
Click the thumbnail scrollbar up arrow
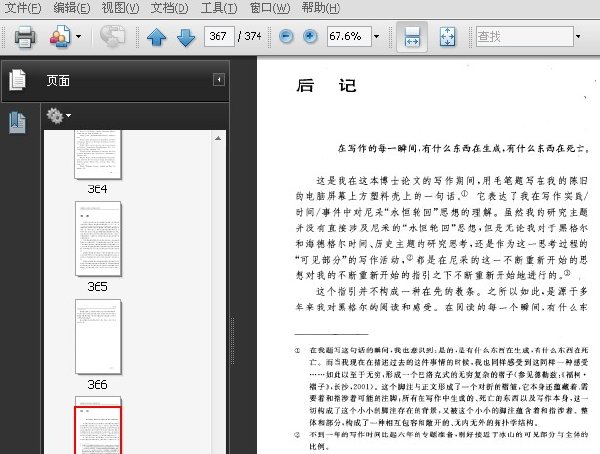(218, 138)
